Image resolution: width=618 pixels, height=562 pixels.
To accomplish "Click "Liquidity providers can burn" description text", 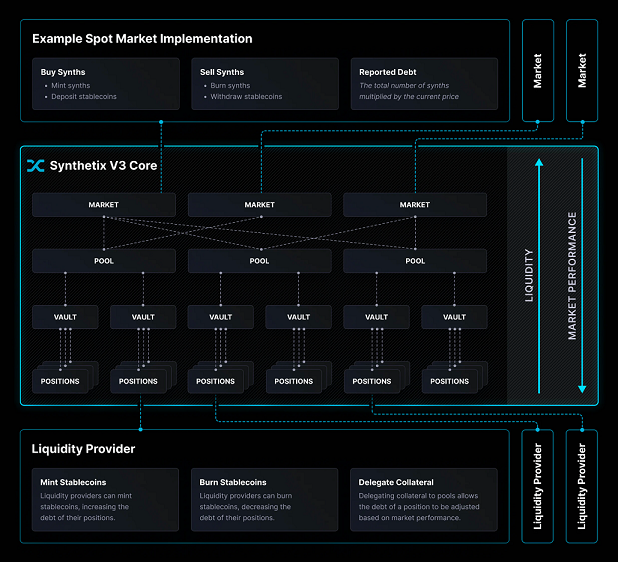I will (246, 496).
